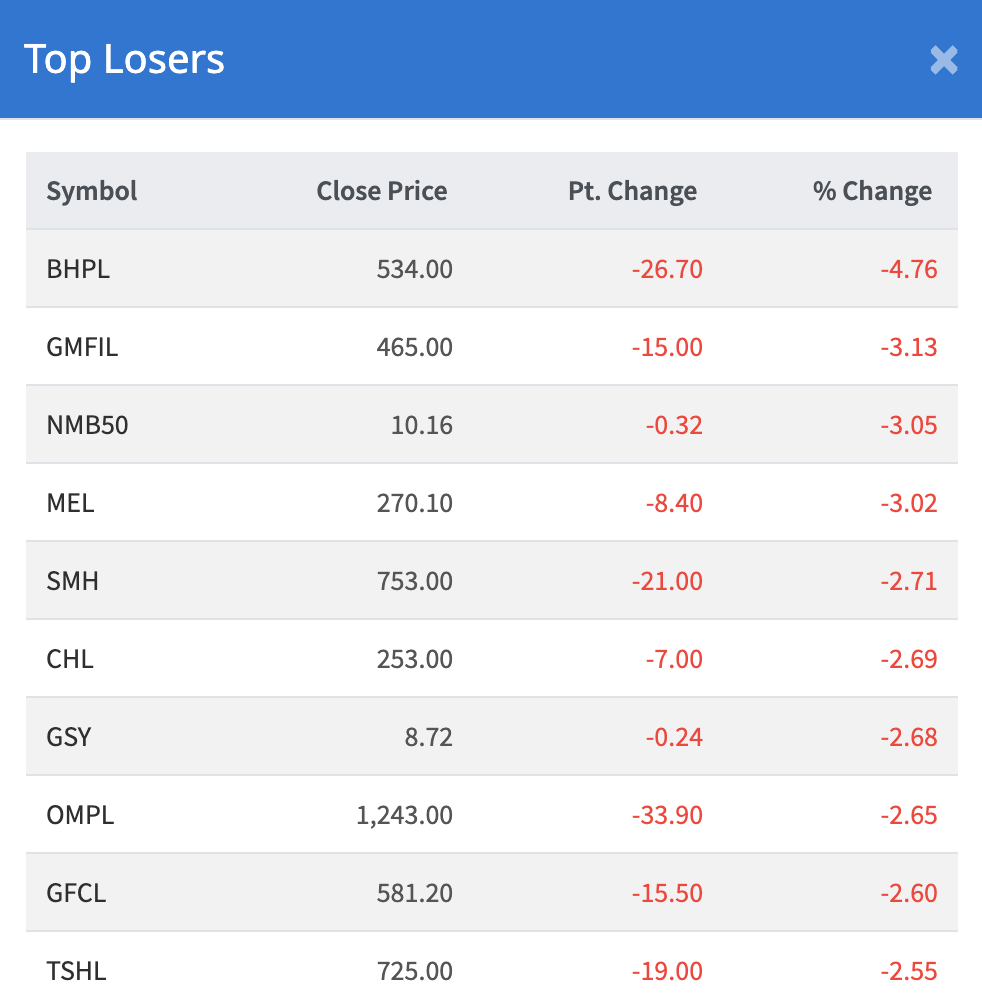Click the Top Losers title
This screenshot has height=998, width=982.
(124, 60)
